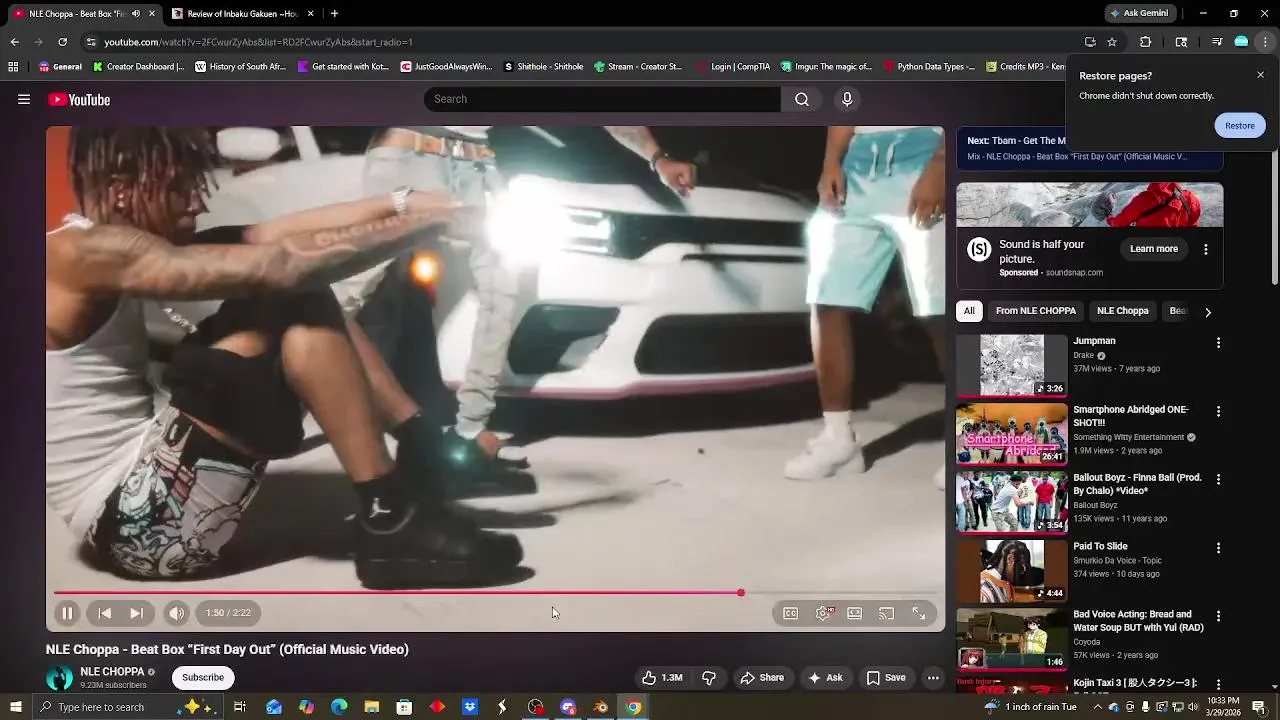Open the player settings gear
1280x720 pixels.
[x=823, y=613]
